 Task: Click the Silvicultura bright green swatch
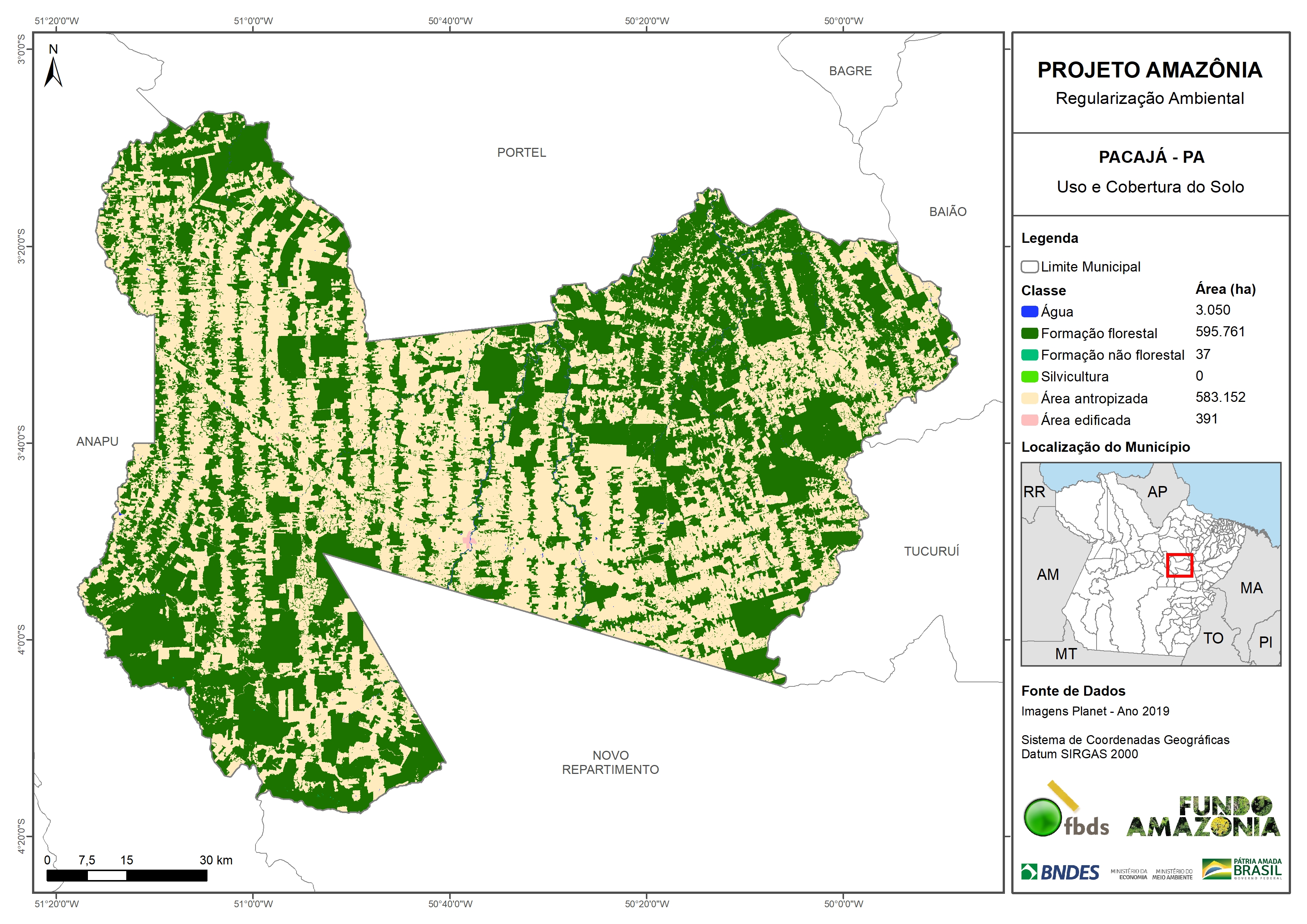(1029, 376)
